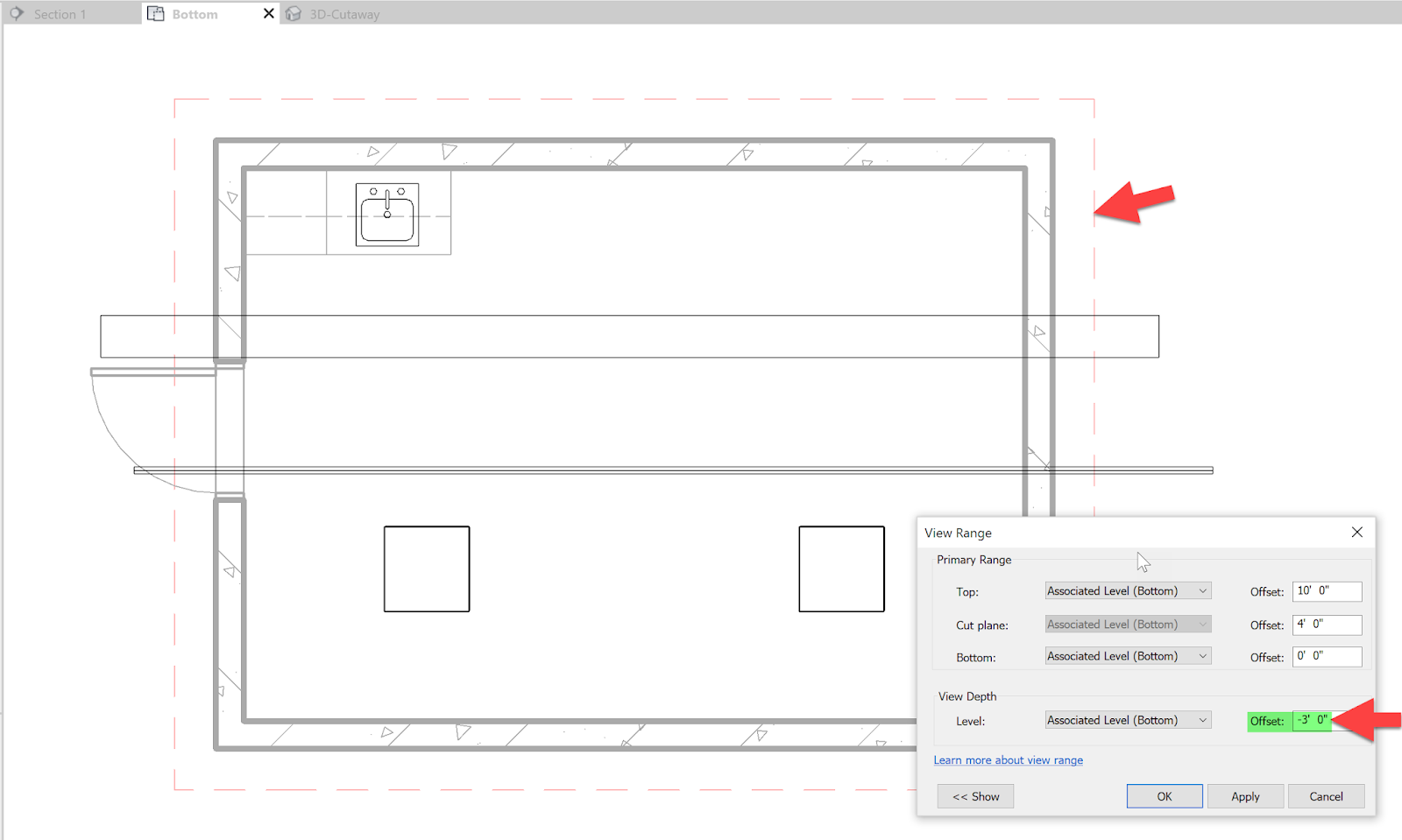Open the Bottom level dropdown in Primary Range
The image size is (1402, 840).
click(x=1127, y=655)
